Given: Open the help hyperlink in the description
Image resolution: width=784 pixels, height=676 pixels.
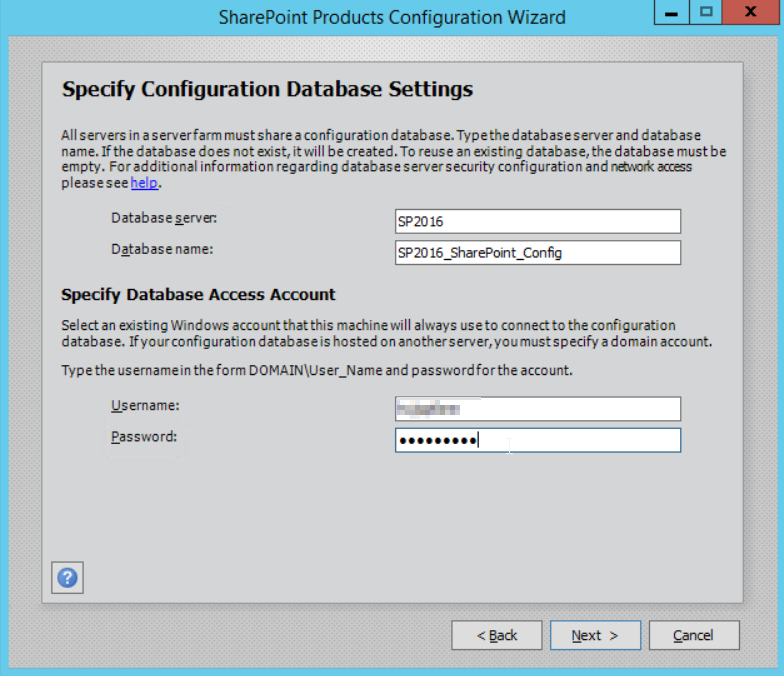Looking at the screenshot, I should point(144,183).
